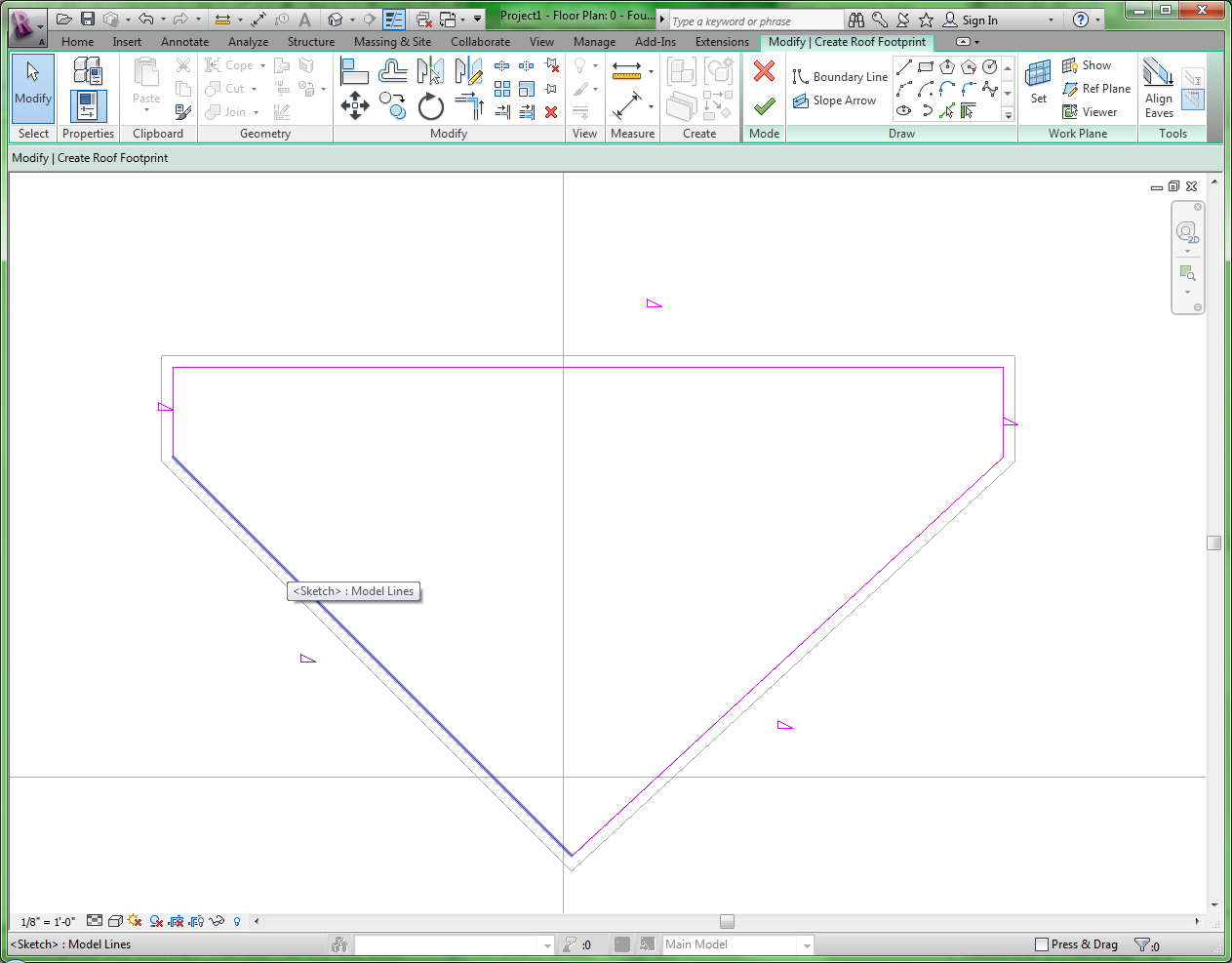Click the horizontal scrollbar thumb
1232x963 pixels.
(x=727, y=921)
